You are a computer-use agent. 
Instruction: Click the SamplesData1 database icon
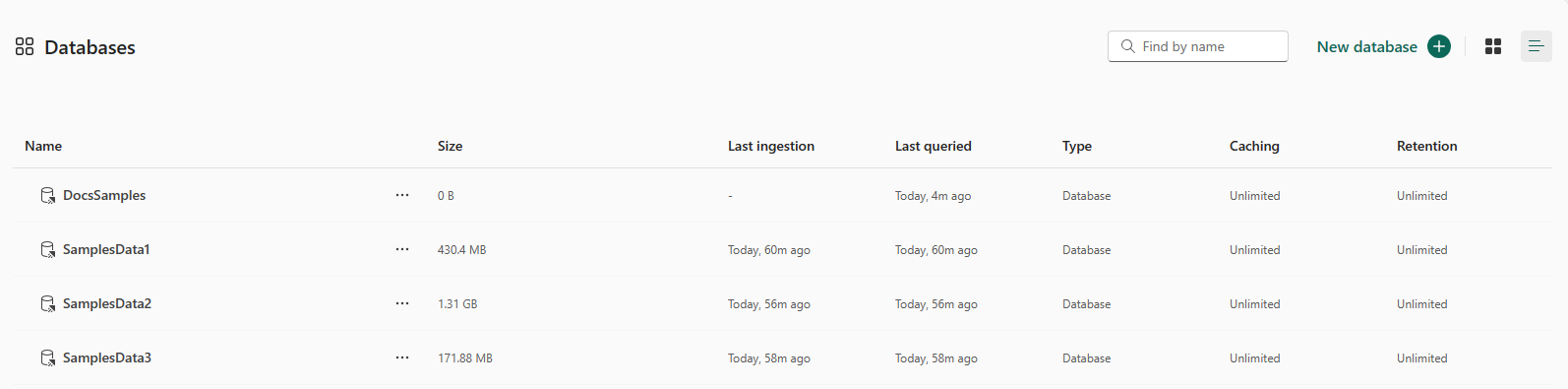(x=47, y=250)
